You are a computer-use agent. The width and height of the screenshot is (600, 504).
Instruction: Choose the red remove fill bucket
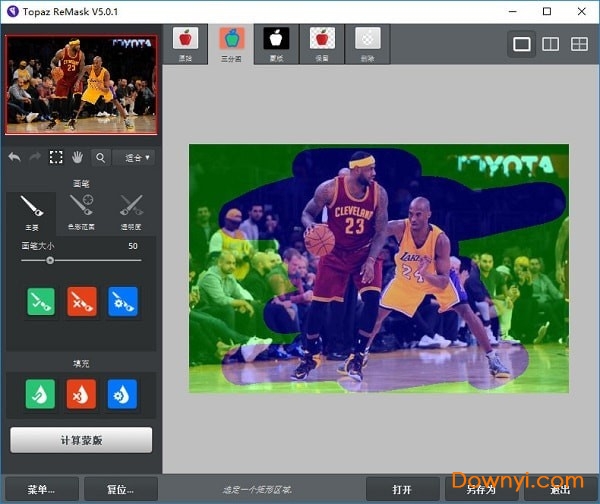[x=81, y=395]
